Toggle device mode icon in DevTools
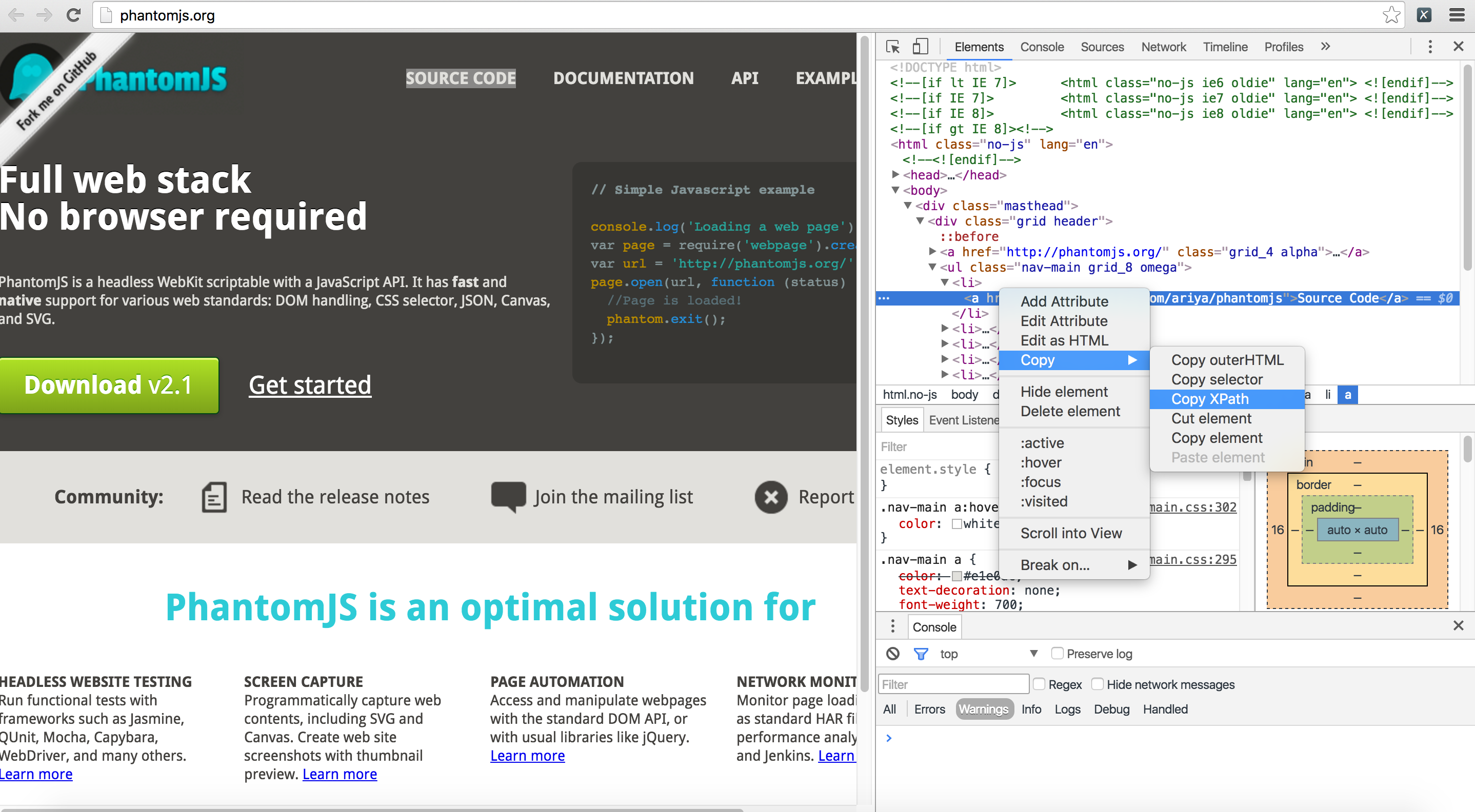Screen dimensions: 1475x812 pos(920,46)
